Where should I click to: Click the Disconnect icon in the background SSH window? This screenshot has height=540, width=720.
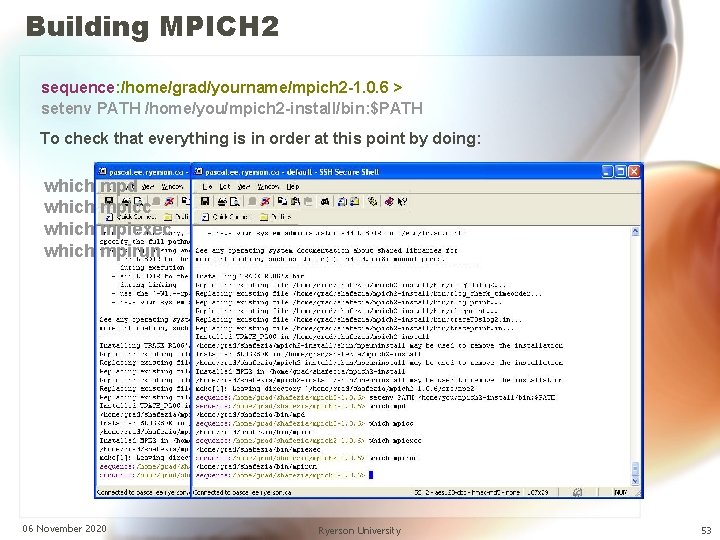tap(169, 201)
